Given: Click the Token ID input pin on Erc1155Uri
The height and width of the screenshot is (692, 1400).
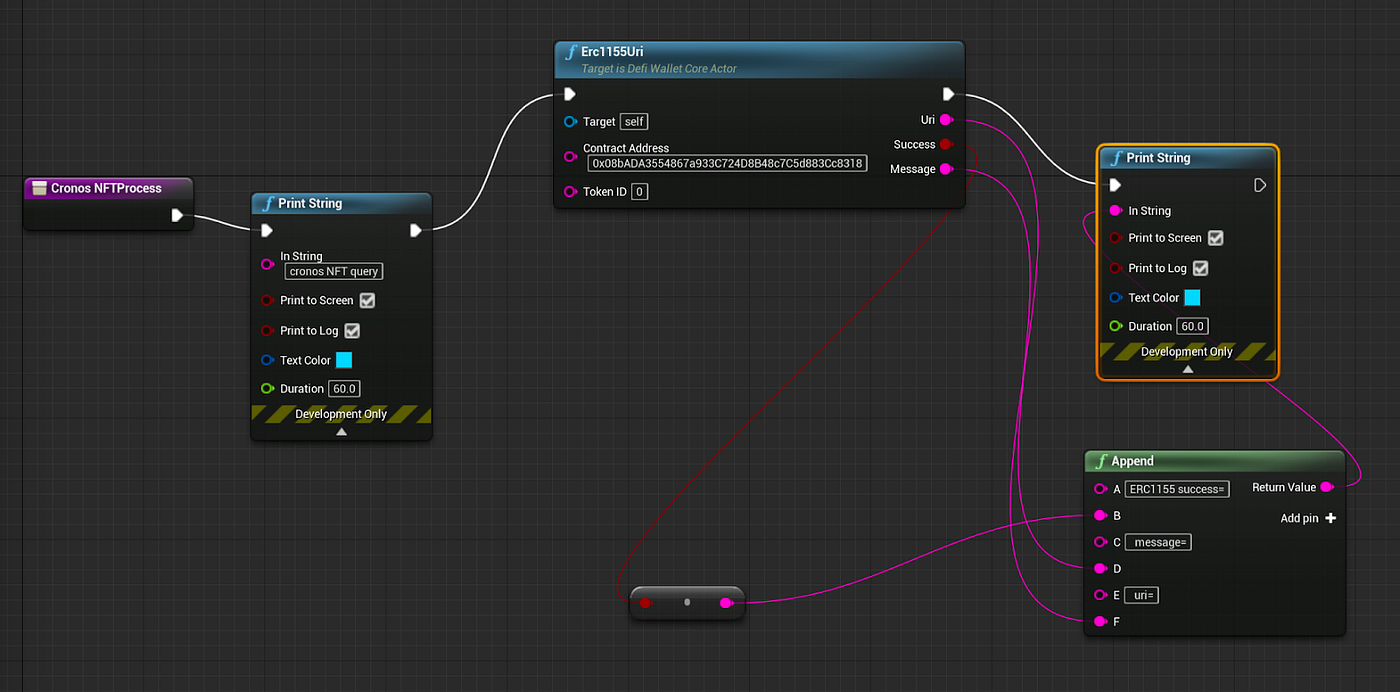Looking at the screenshot, I should pos(571,191).
